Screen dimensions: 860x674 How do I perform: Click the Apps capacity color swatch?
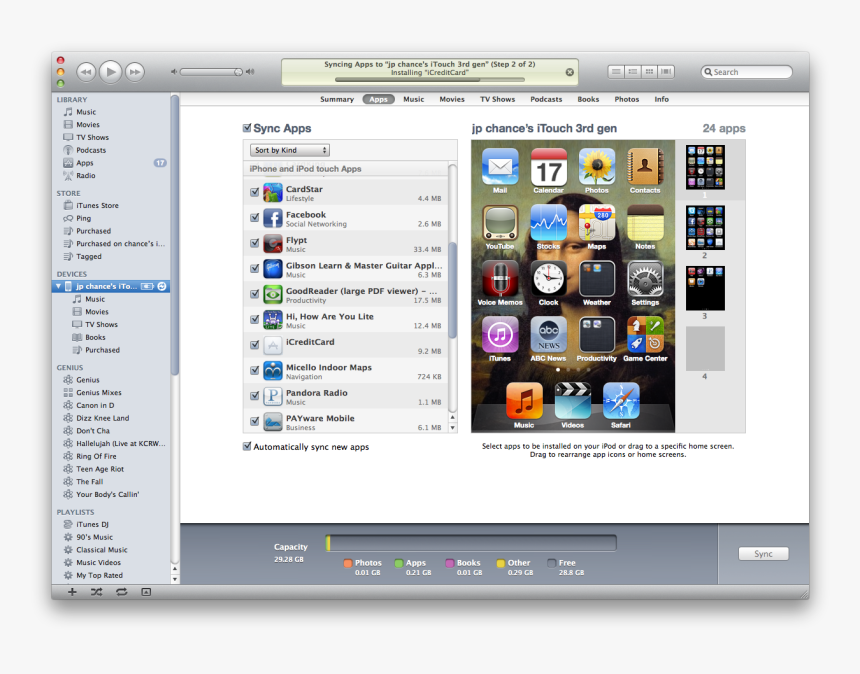(399, 563)
